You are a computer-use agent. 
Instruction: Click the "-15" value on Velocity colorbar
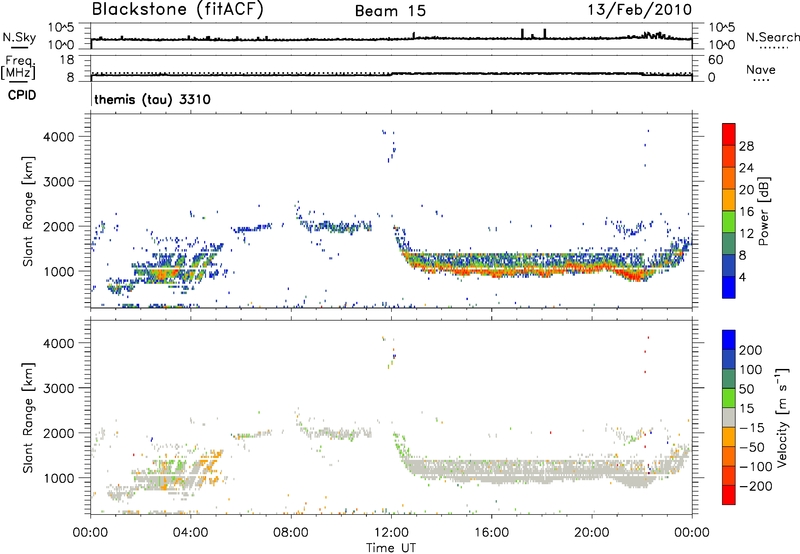pyautogui.click(x=752, y=427)
